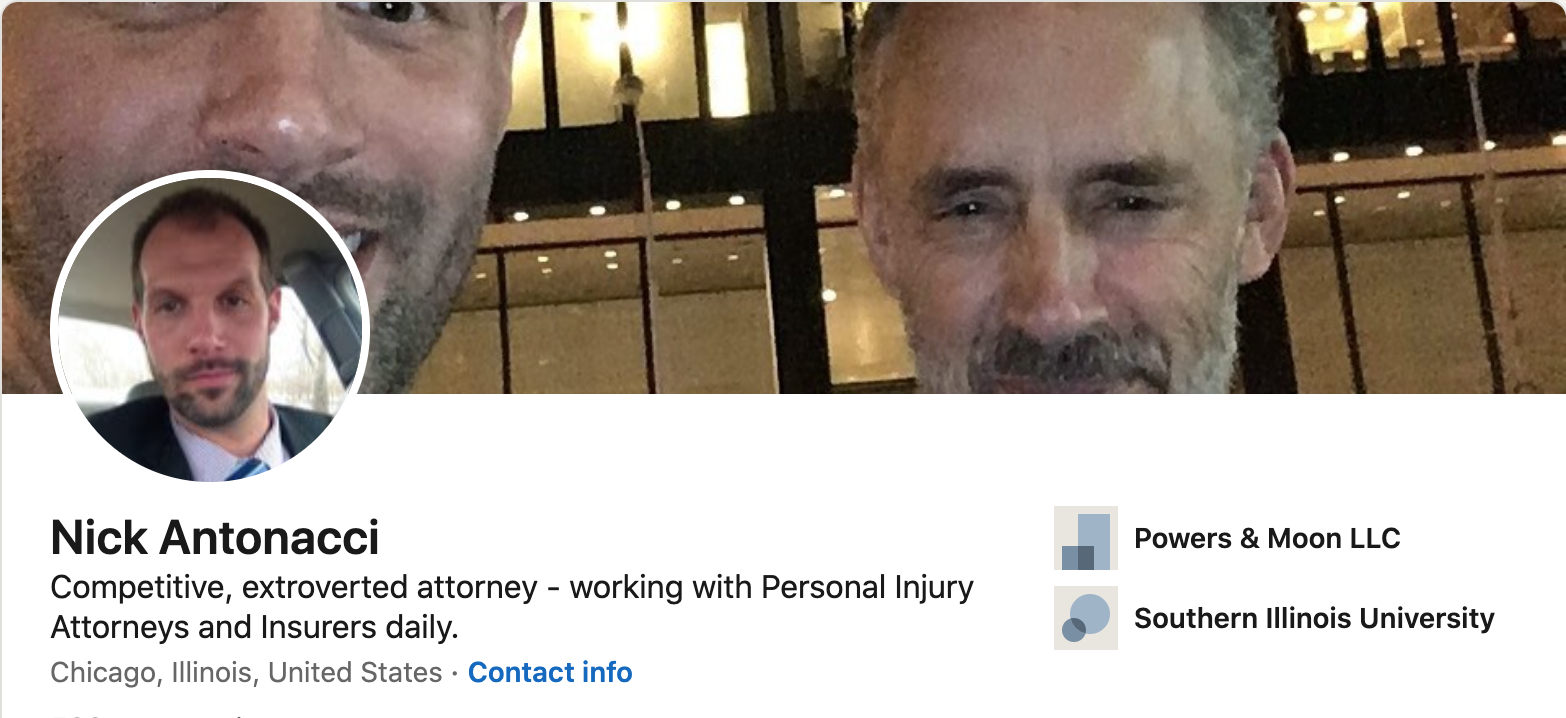Select the Nick Antonacci name heading
Screen dimensions: 1566x718
[x=215, y=538]
